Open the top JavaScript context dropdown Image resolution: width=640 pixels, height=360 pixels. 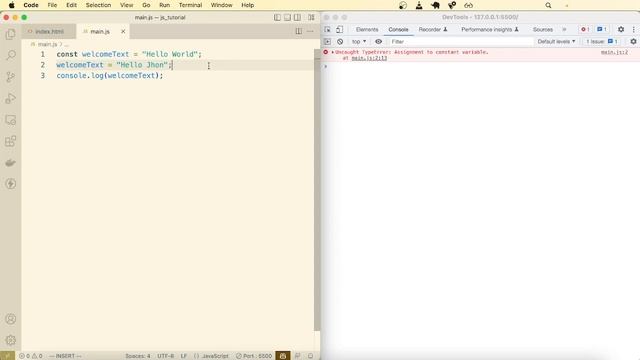click(359, 42)
